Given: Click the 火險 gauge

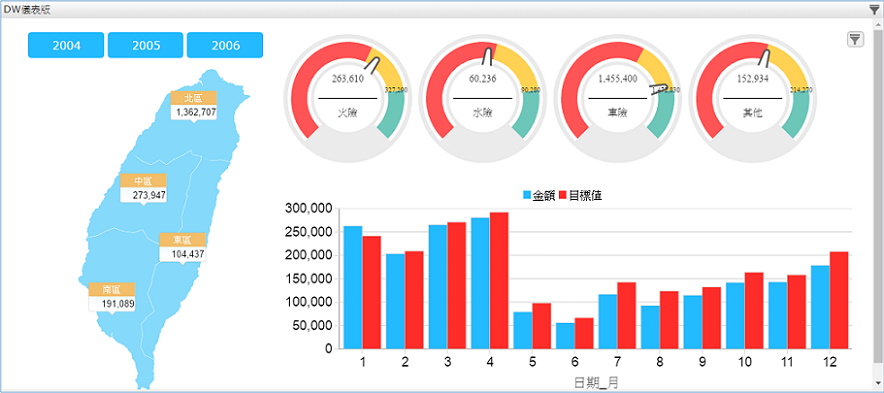Looking at the screenshot, I should 348,99.
